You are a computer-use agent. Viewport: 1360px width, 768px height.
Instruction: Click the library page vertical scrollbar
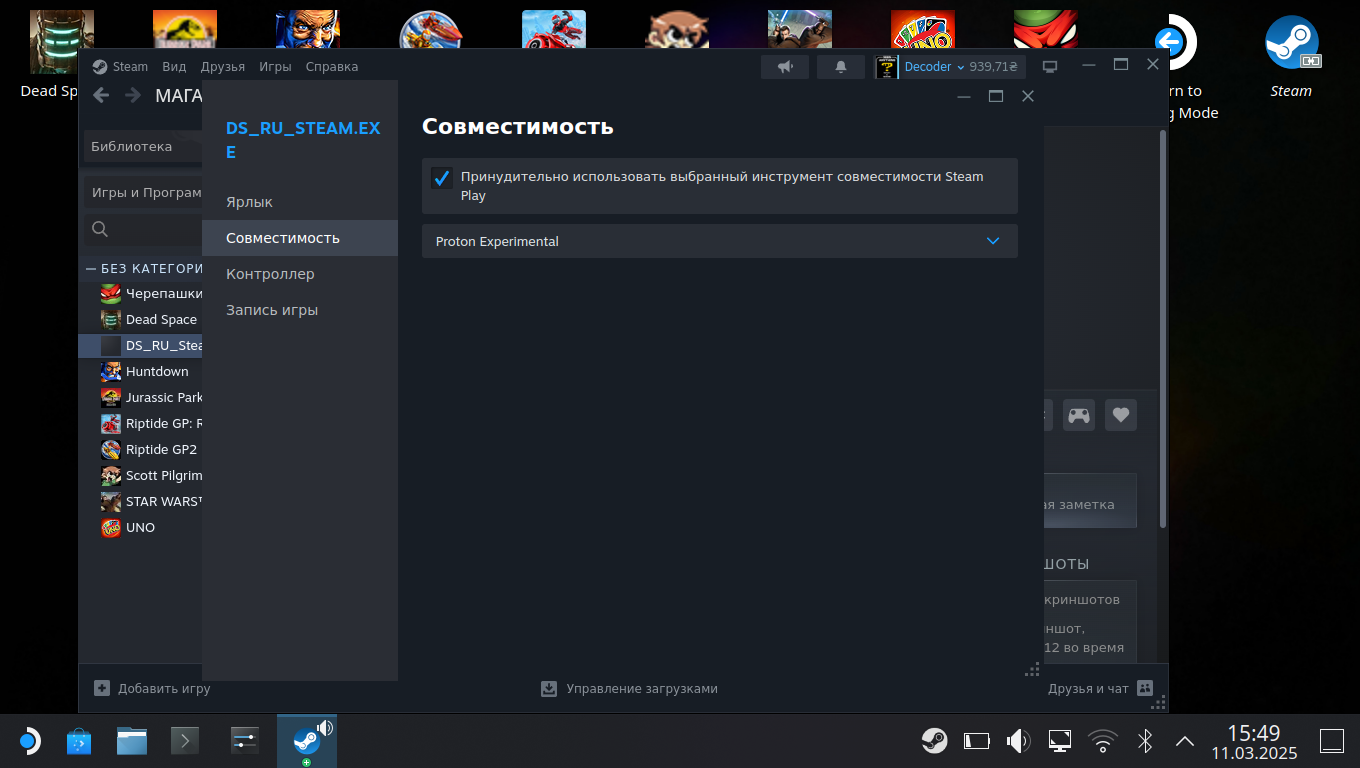coord(1163,330)
